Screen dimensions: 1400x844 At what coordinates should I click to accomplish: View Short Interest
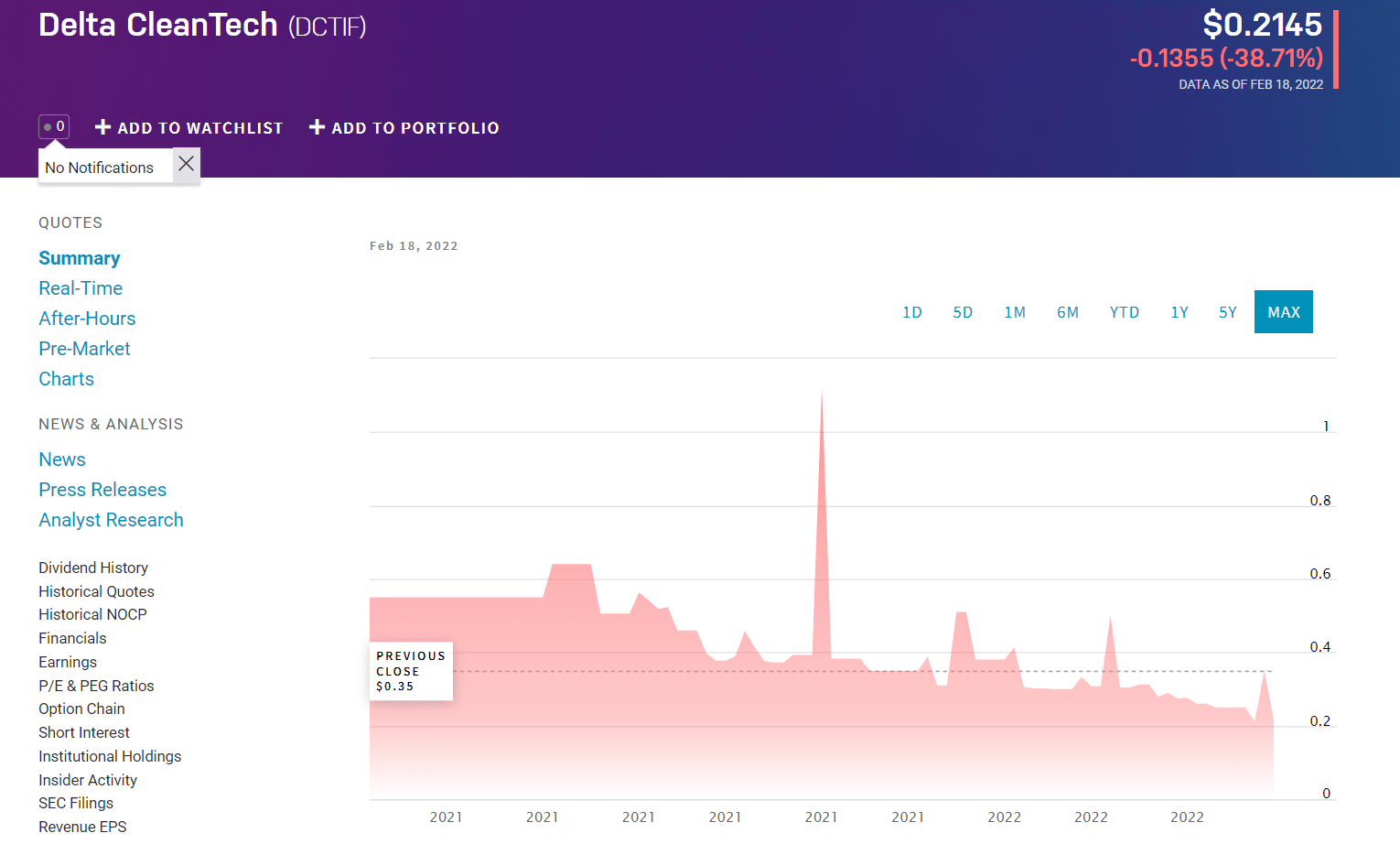tap(84, 732)
